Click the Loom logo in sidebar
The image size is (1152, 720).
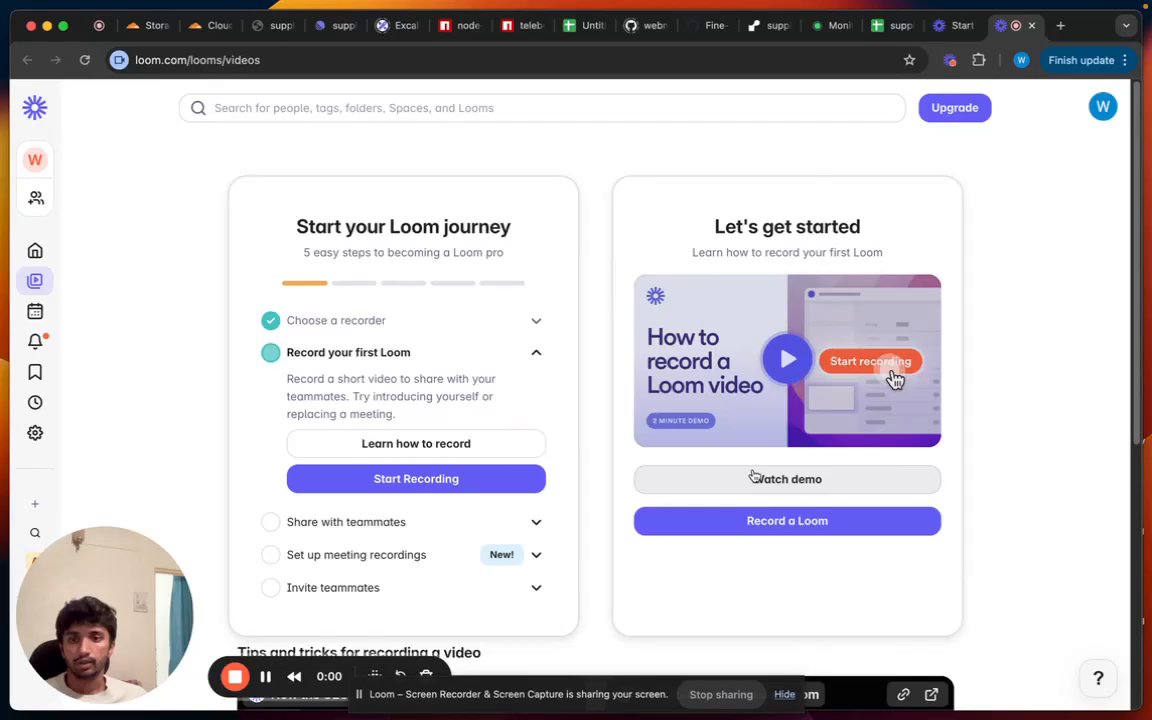point(35,108)
